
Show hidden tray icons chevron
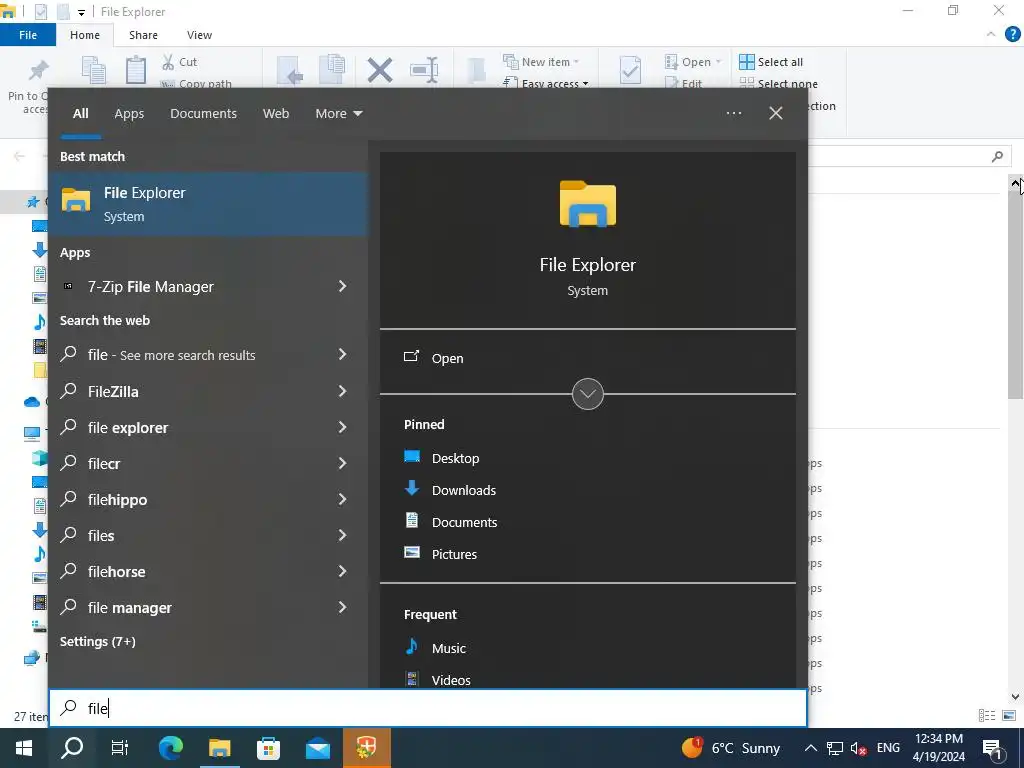(810, 748)
